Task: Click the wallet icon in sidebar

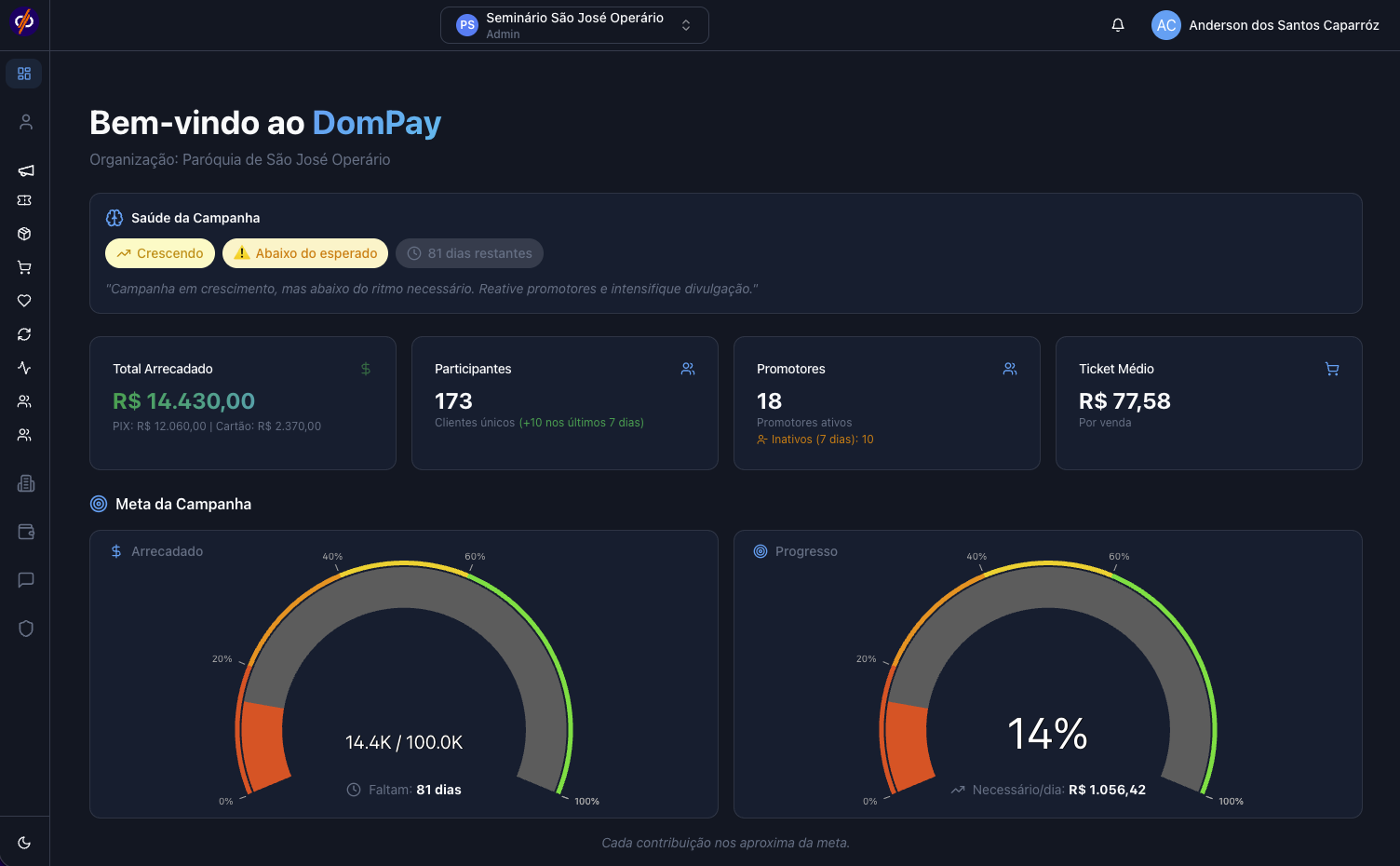Action: click(x=26, y=532)
